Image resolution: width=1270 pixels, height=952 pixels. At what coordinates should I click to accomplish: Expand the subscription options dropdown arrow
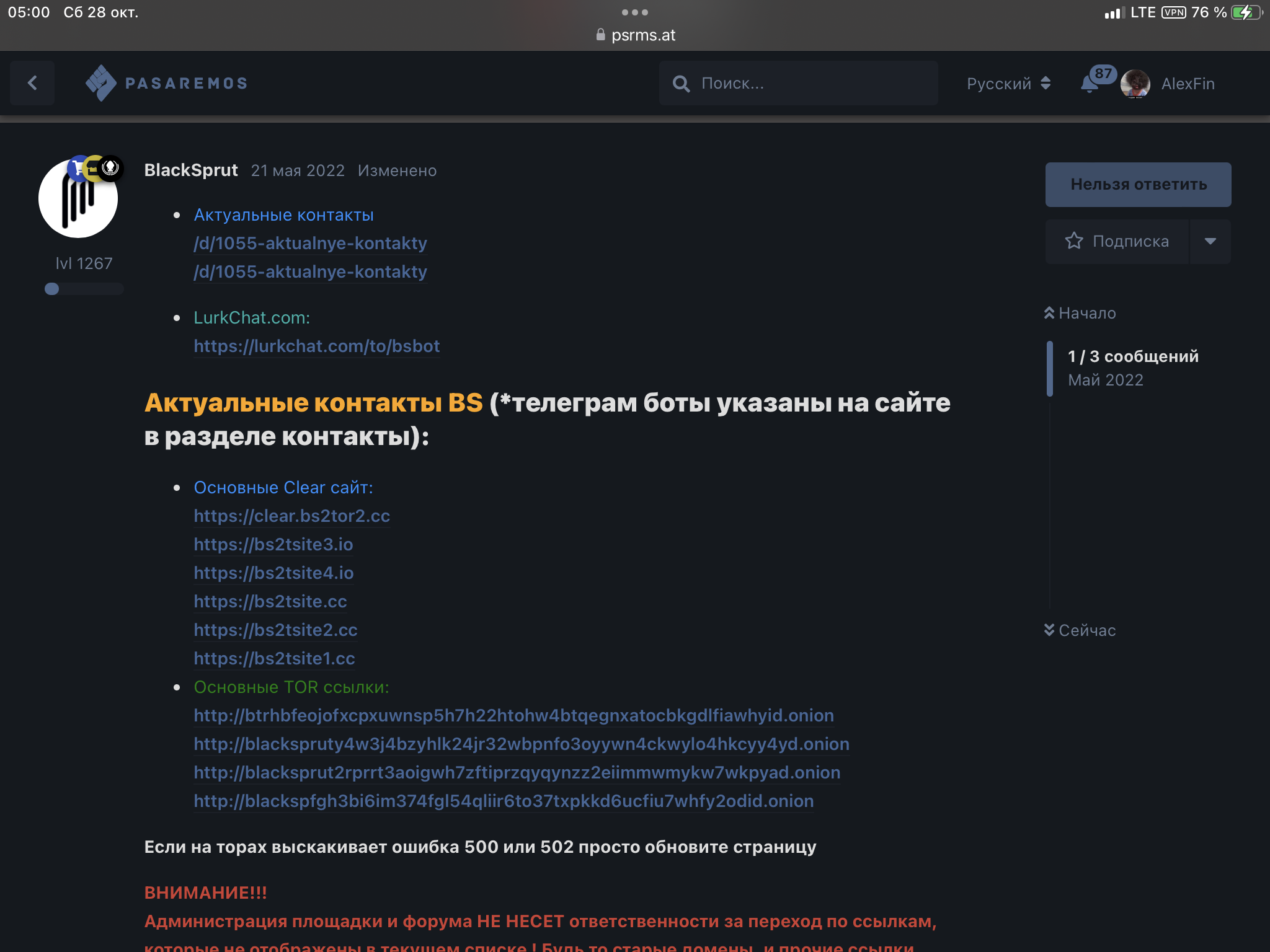(1210, 242)
